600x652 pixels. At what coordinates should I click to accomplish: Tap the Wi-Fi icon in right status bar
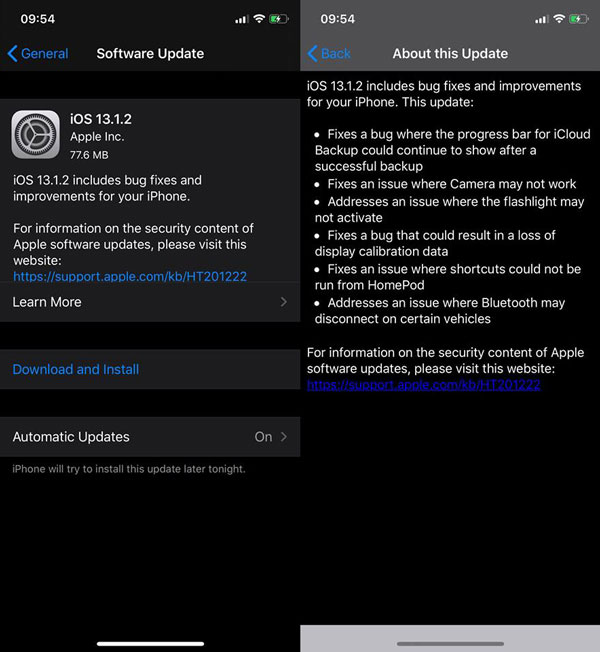(x=559, y=19)
